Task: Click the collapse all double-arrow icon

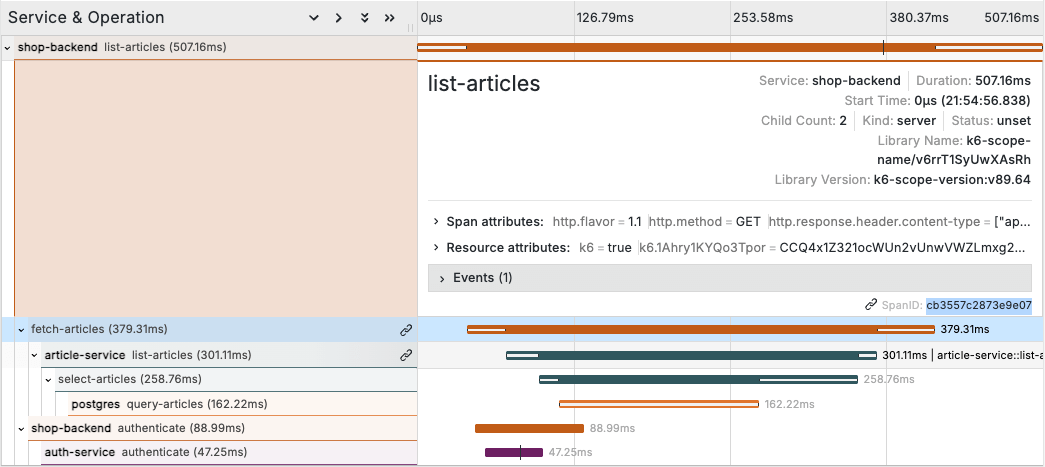Action: (x=390, y=18)
